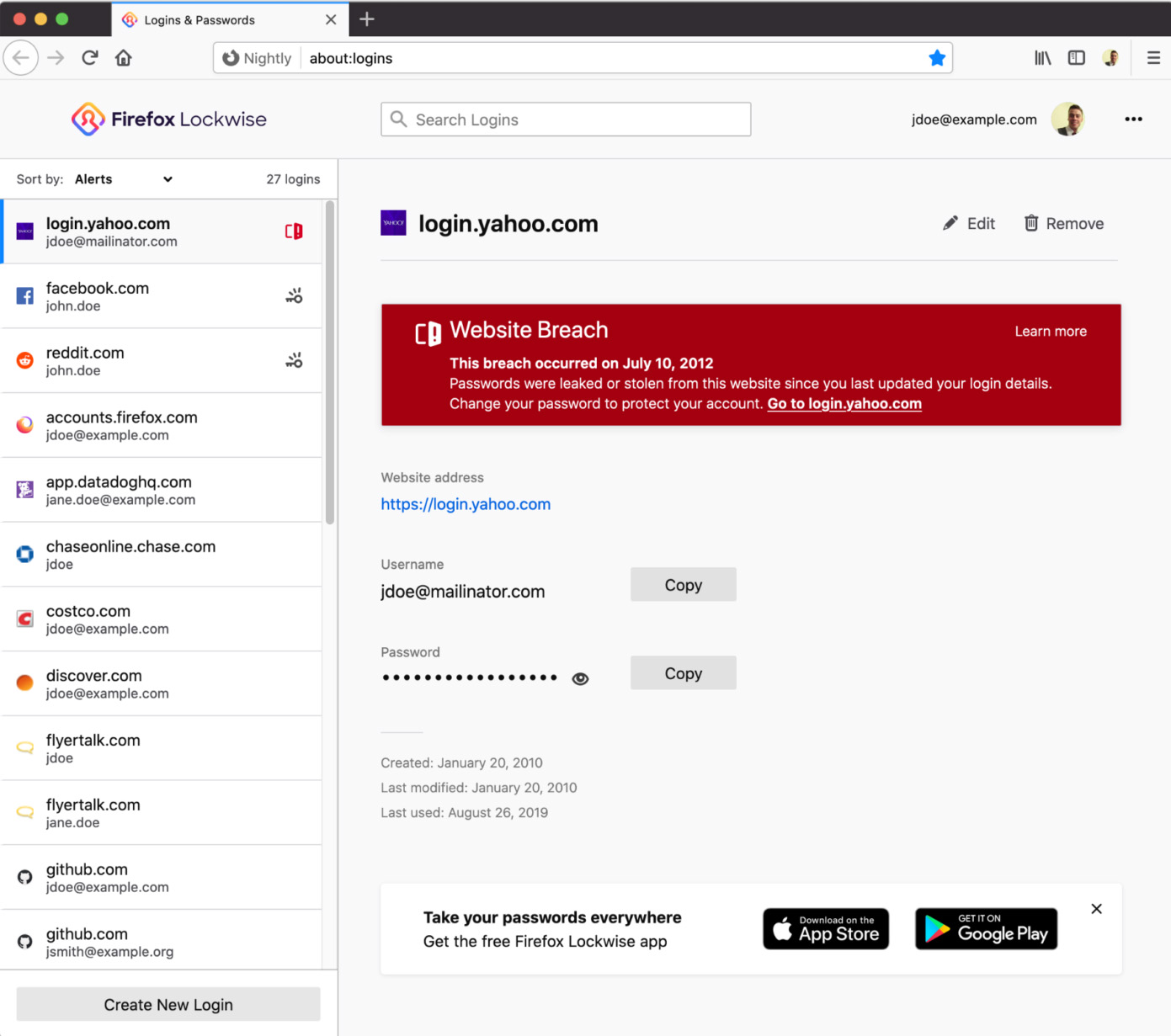Dismiss the Lockwise app promotion banner
The height and width of the screenshot is (1036, 1171).
1096,909
